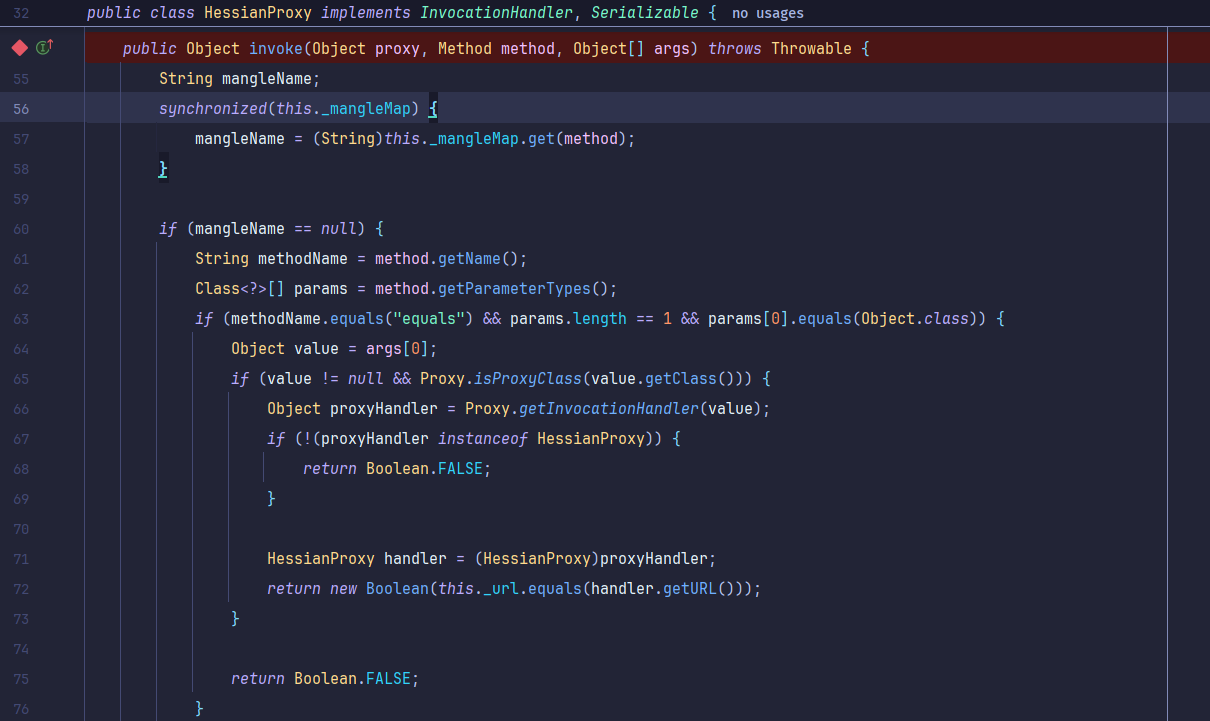Viewport: 1210px width, 721px height.
Task: Click the matching closing brace on line 58
Action: [163, 169]
